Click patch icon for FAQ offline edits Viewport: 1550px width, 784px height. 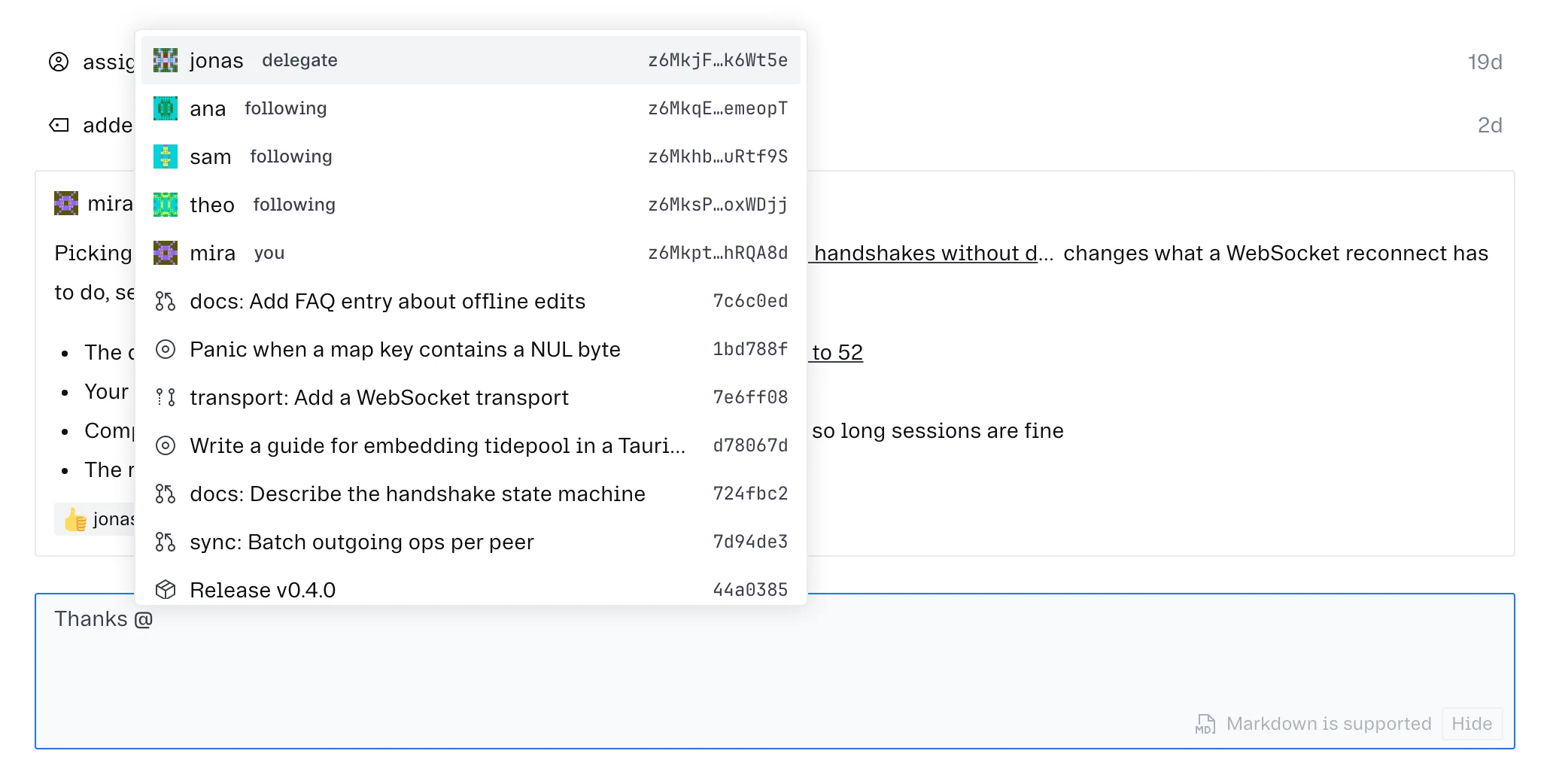click(x=166, y=301)
